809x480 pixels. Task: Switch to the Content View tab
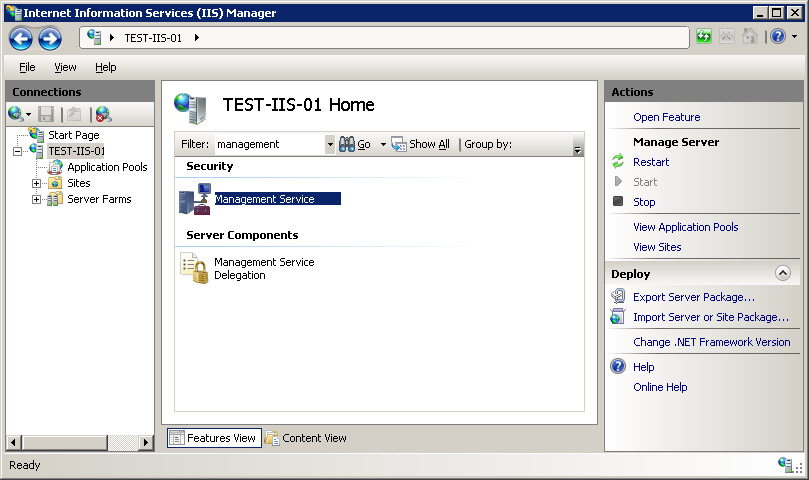(306, 438)
